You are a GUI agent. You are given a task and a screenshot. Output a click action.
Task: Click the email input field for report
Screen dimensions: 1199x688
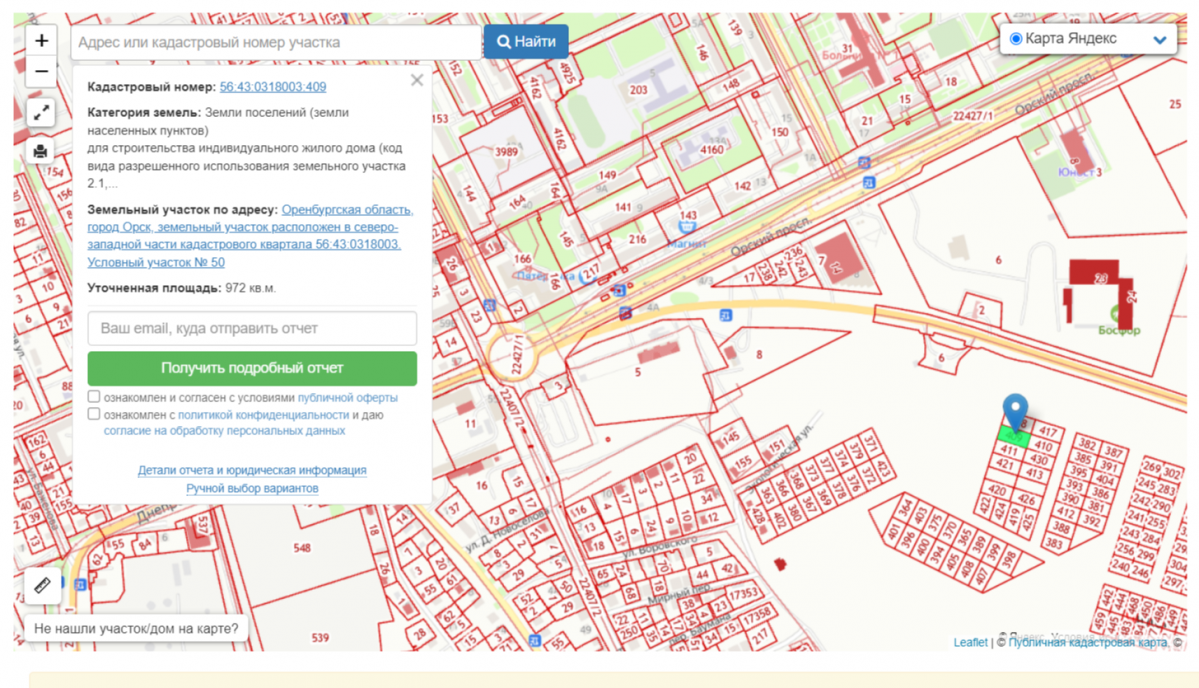pyautogui.click(x=252, y=328)
